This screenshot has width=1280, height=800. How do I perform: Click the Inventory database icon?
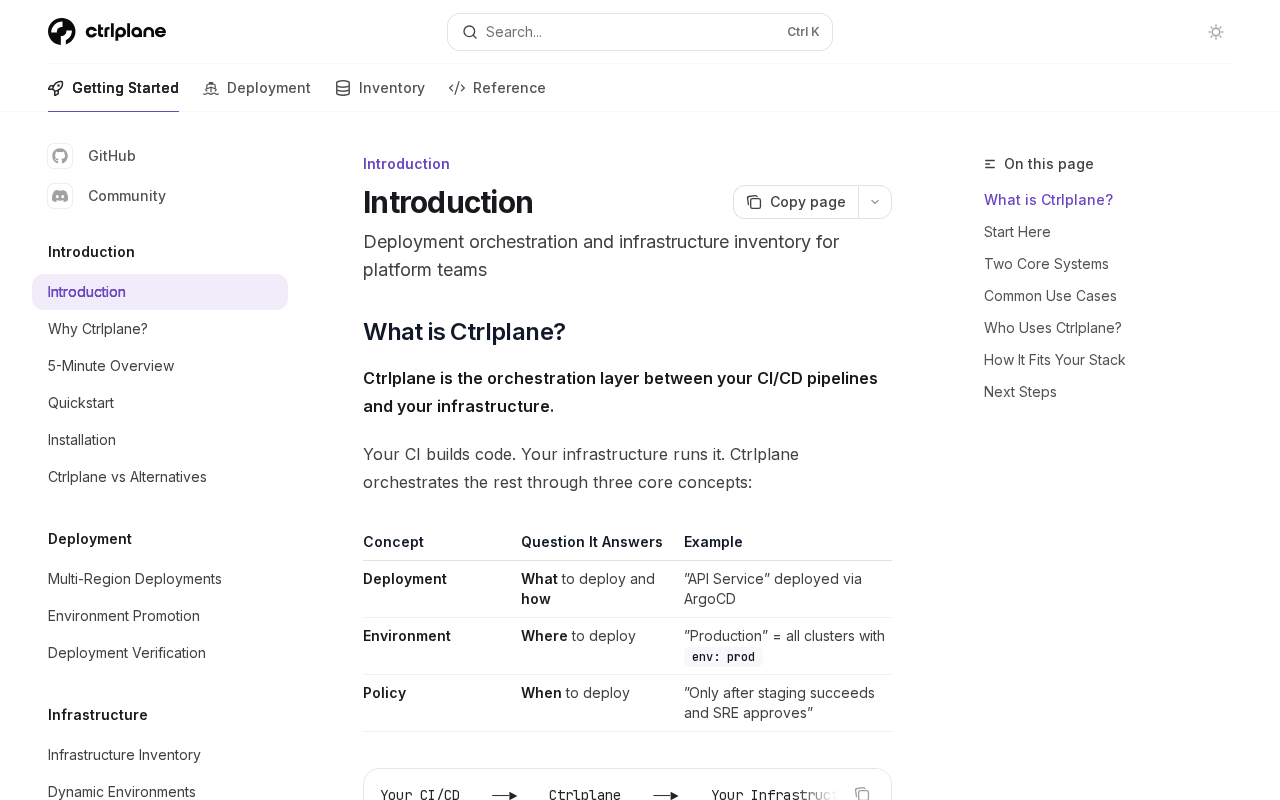click(343, 88)
